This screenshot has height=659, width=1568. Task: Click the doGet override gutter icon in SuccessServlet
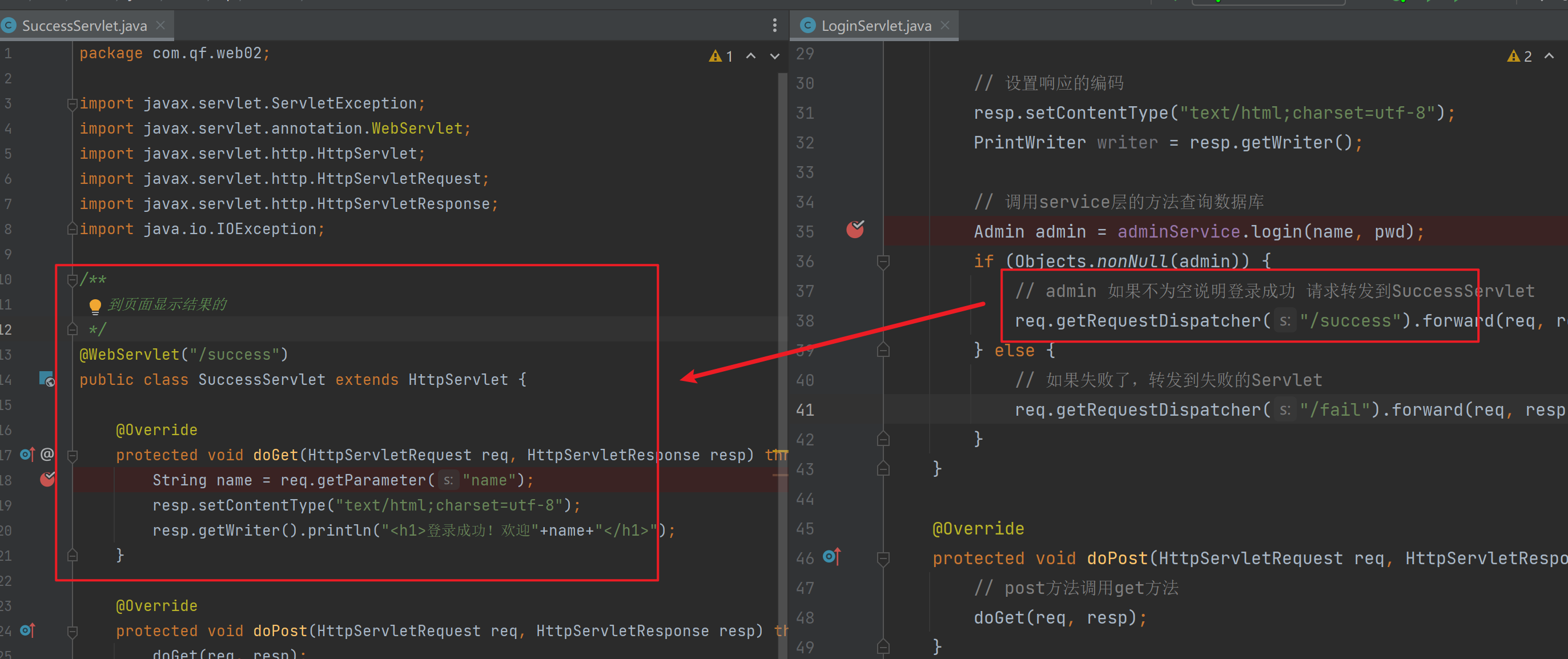point(27,454)
